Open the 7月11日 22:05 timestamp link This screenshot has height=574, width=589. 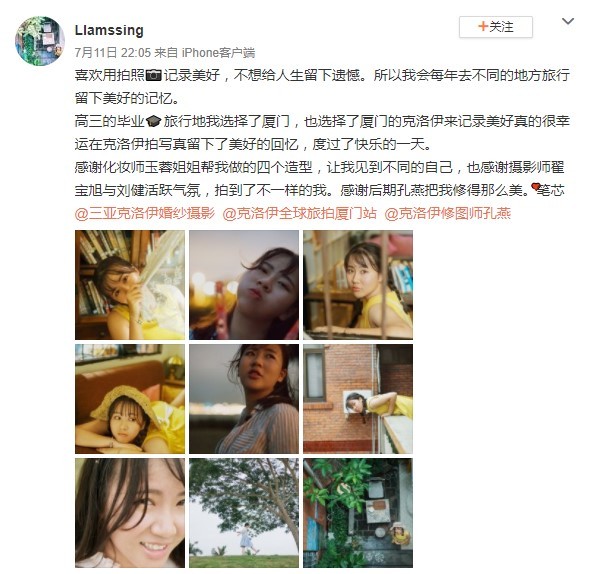tap(113, 53)
